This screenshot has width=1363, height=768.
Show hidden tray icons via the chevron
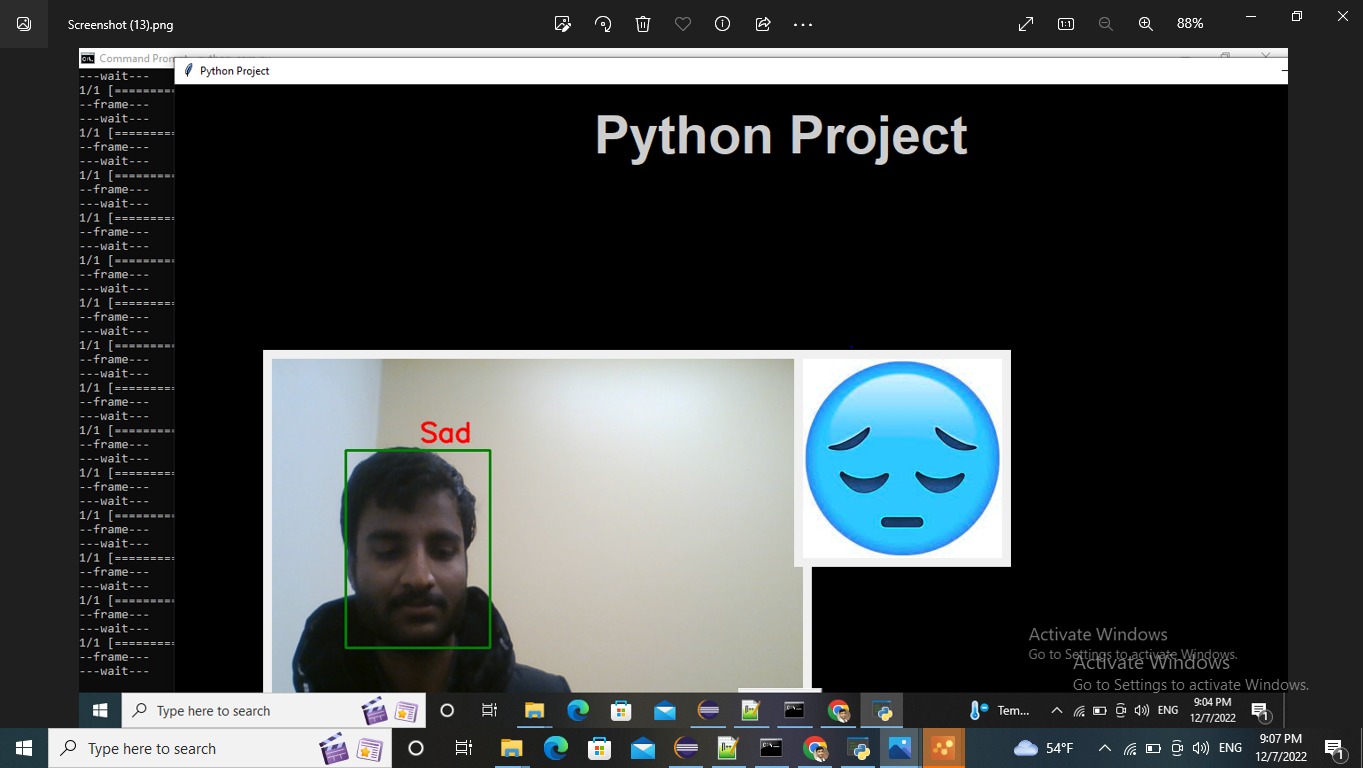1104,748
